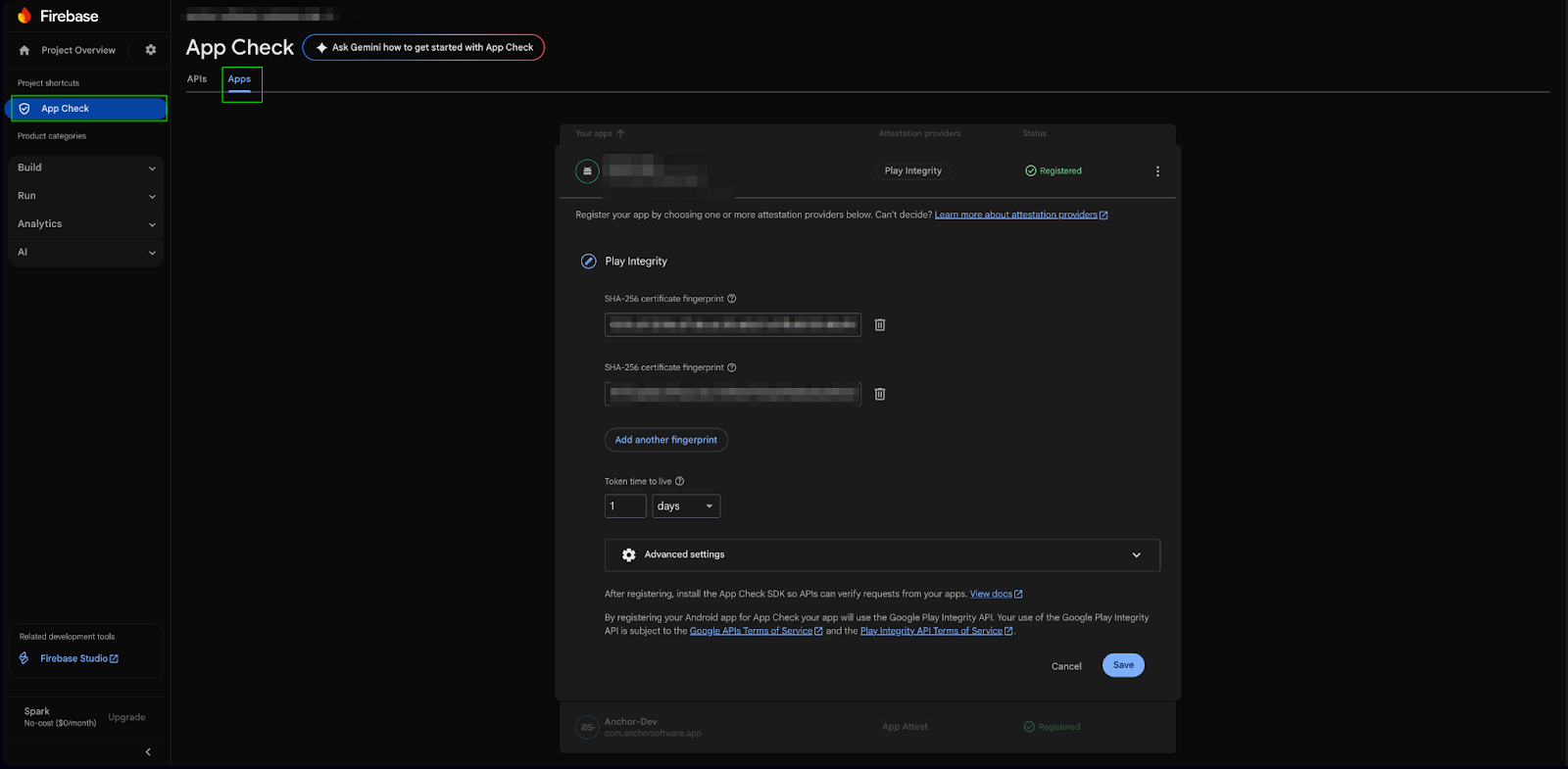Click the App Check shield icon
1568x769 pixels.
pos(24,109)
